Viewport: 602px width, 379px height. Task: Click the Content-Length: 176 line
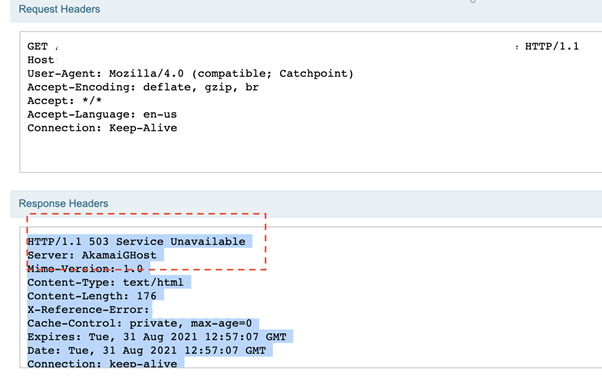(x=92, y=296)
